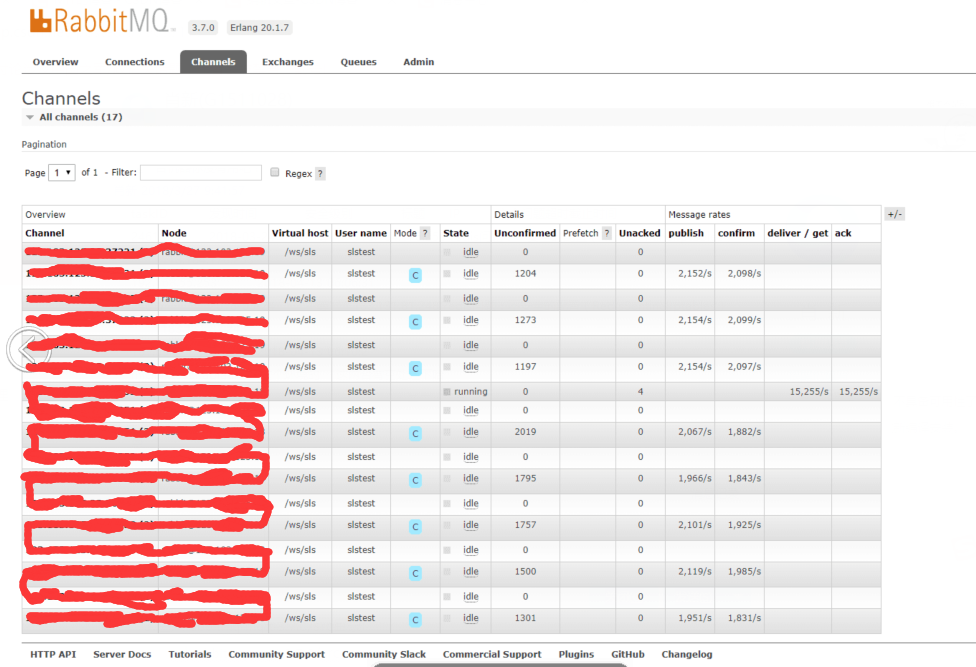The image size is (976, 667).
Task: Go to the Queues tab
Action: pyautogui.click(x=359, y=62)
